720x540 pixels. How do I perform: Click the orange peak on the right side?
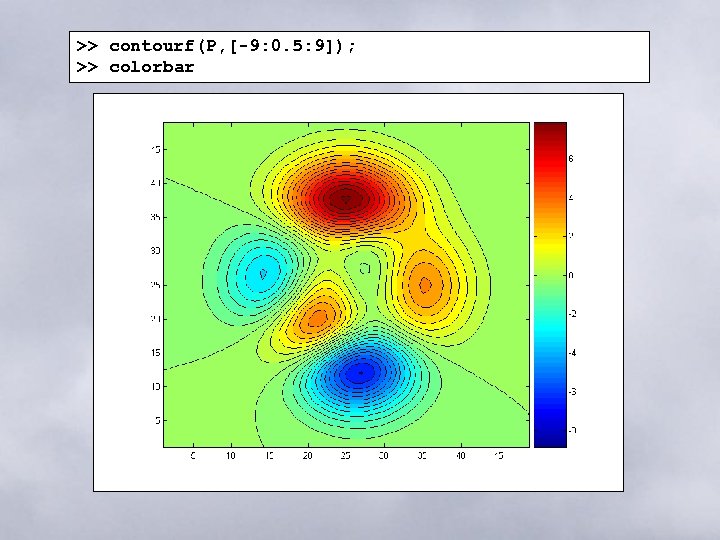pyautogui.click(x=425, y=285)
